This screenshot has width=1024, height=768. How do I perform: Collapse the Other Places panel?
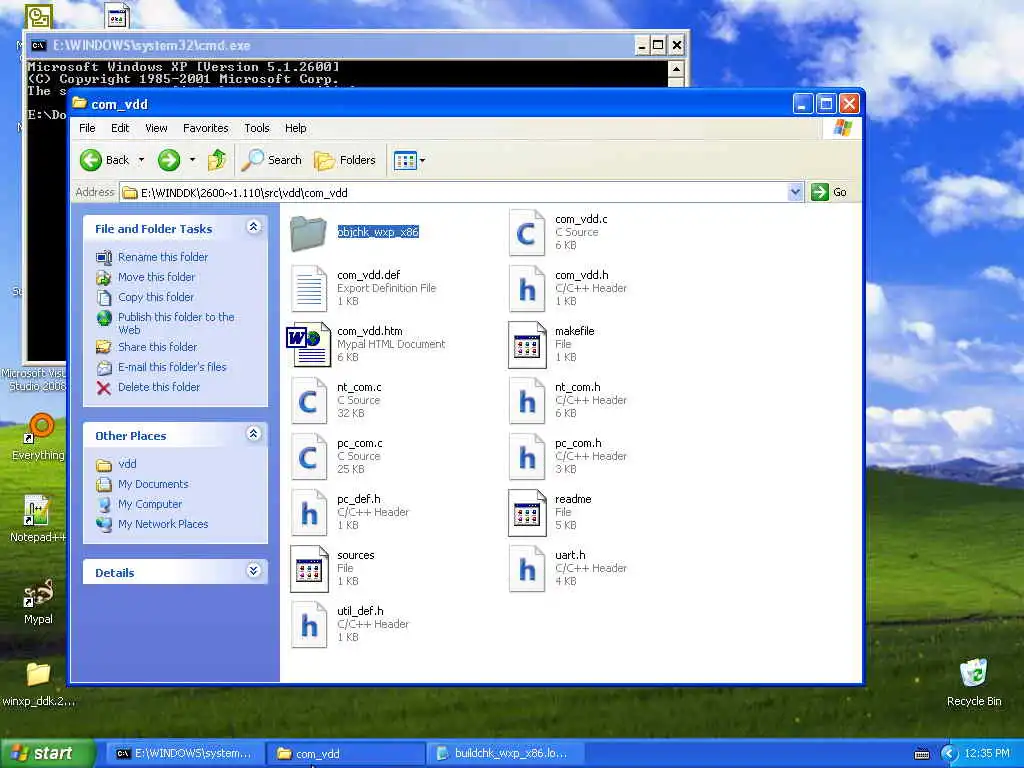click(253, 434)
